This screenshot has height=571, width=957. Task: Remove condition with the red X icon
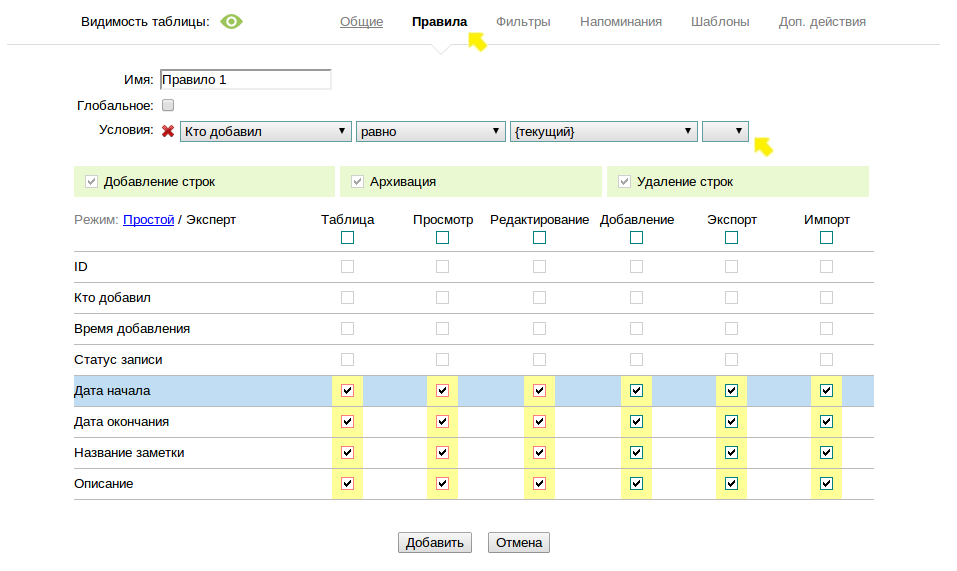168,131
